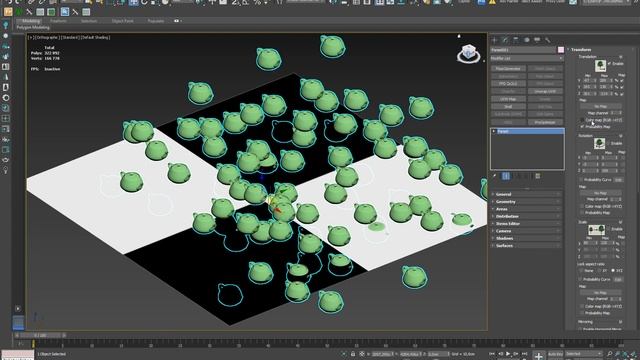Screen dimensions: 640x360
Task: Open the Modifier List dropdown
Action: coord(527,58)
